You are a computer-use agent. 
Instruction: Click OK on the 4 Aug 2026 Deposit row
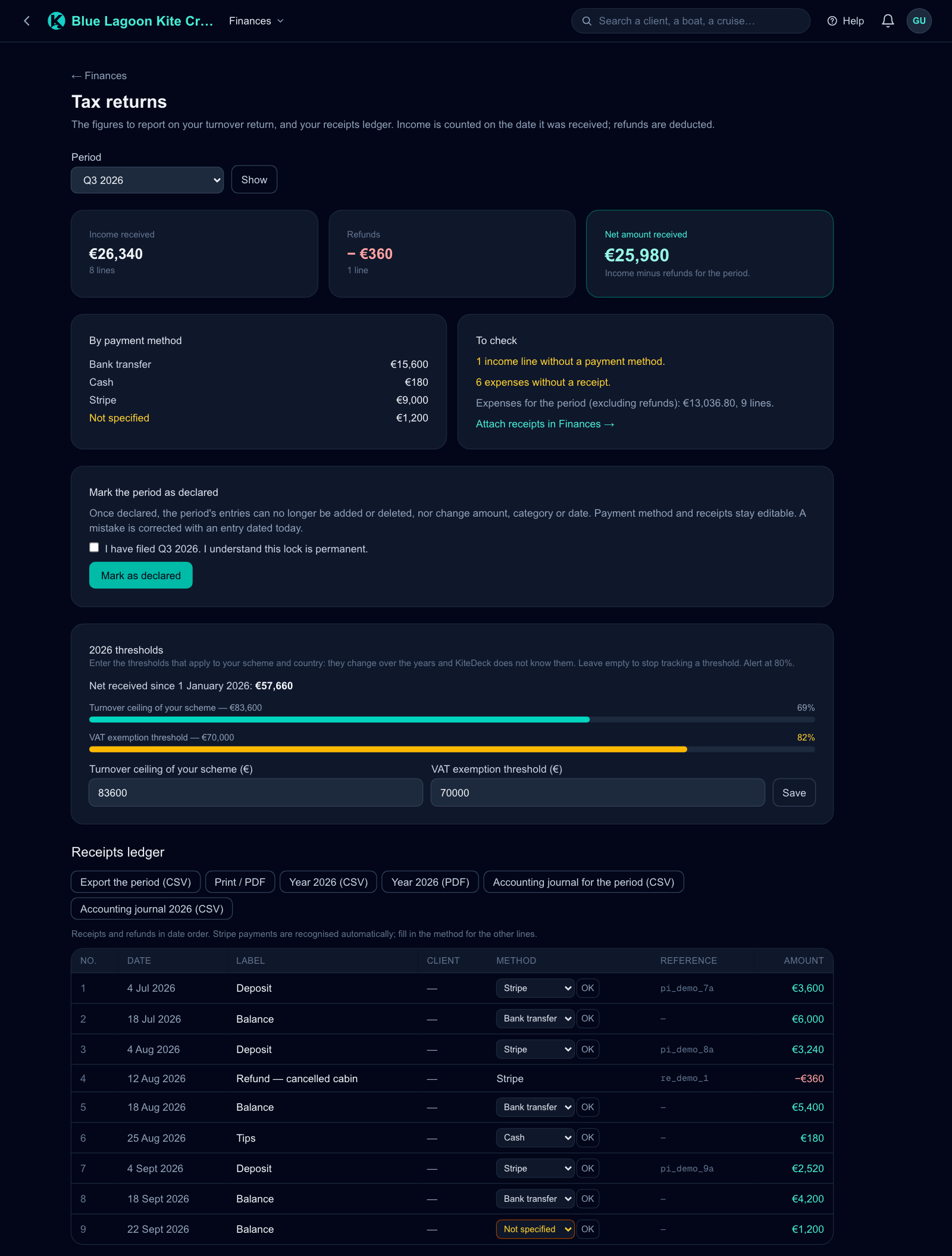pyautogui.click(x=588, y=1049)
